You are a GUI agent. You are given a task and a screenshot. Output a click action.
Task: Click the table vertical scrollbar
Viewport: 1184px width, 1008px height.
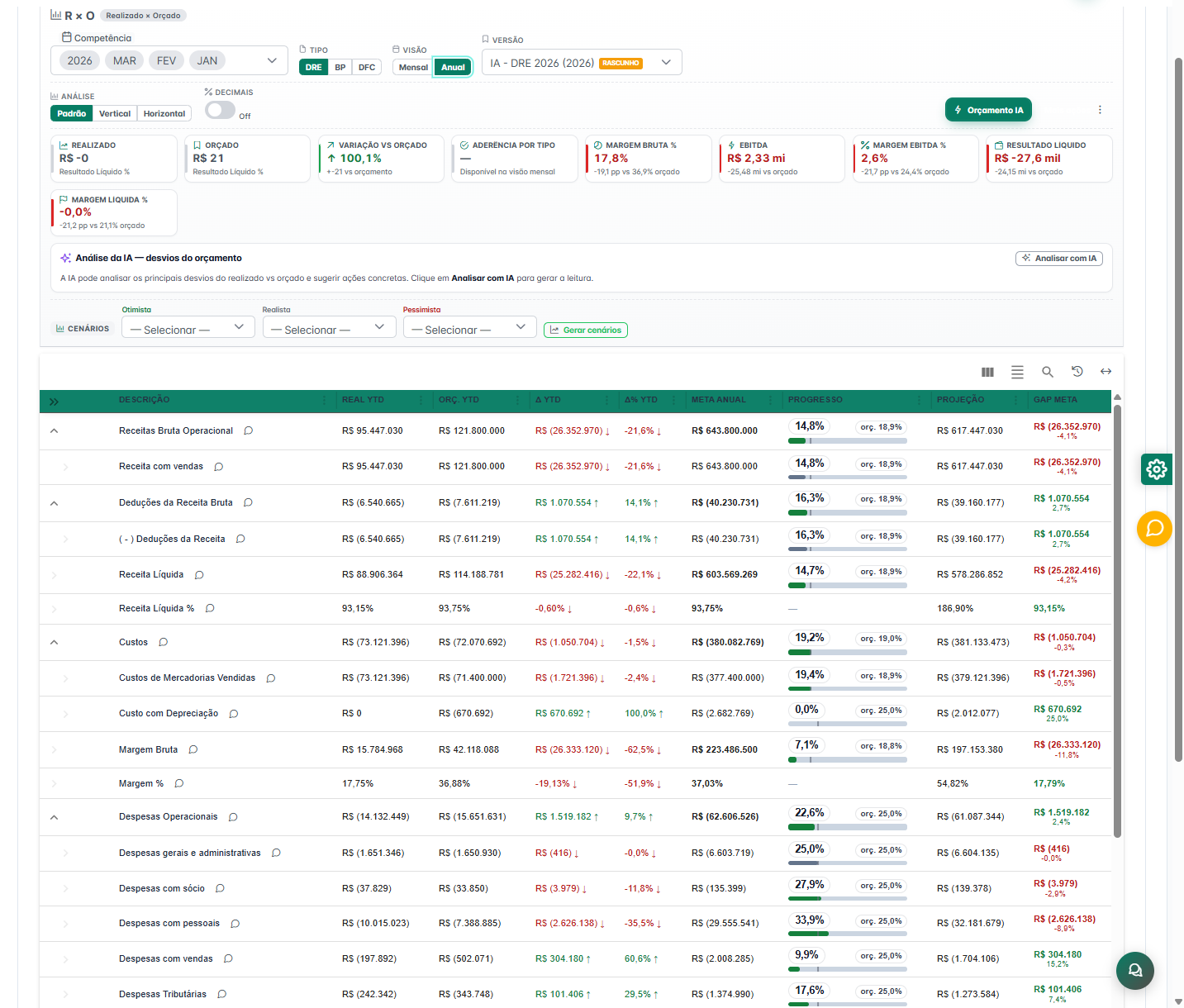[x=1117, y=620]
